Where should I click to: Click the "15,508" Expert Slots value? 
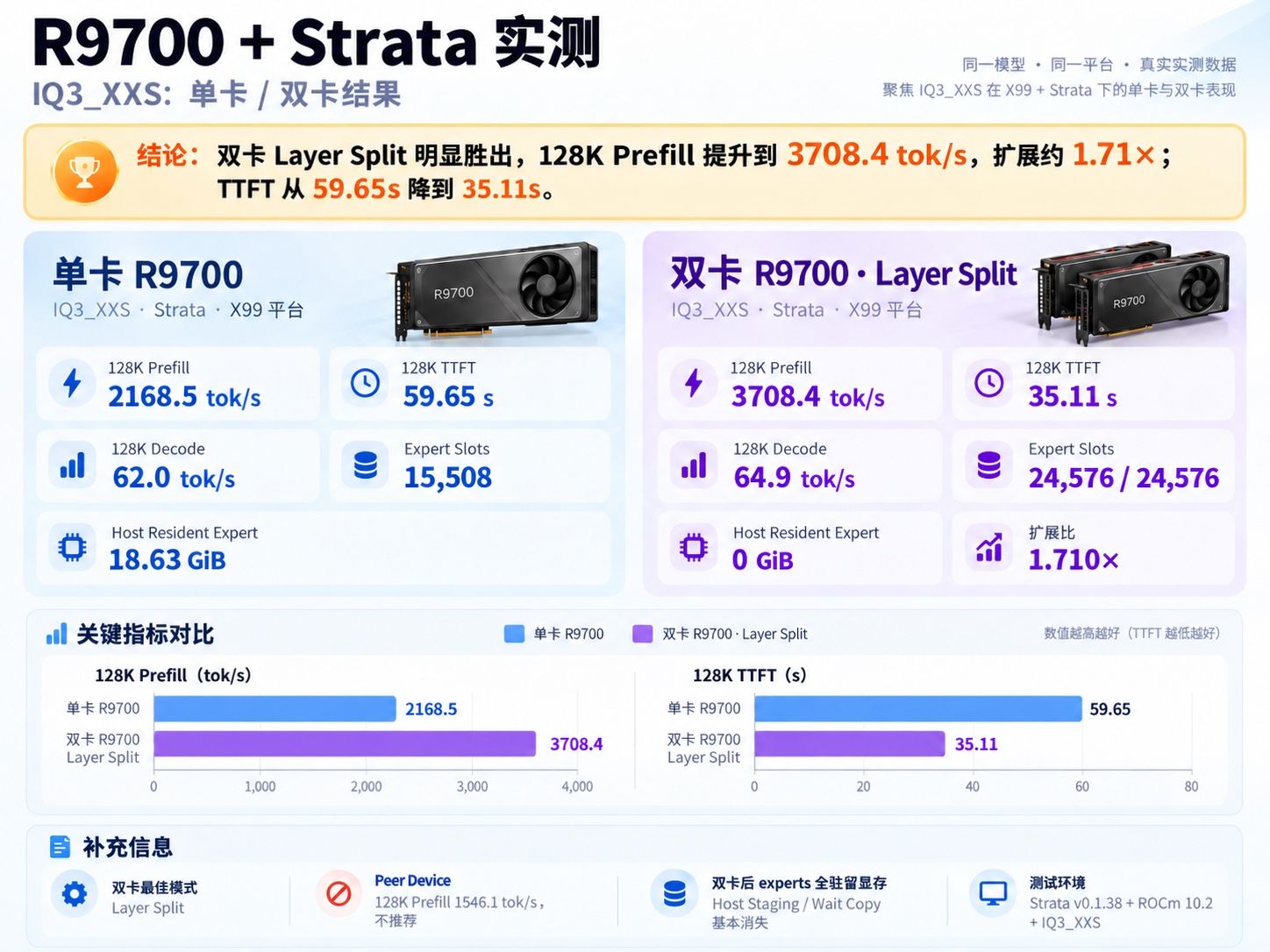point(447,478)
